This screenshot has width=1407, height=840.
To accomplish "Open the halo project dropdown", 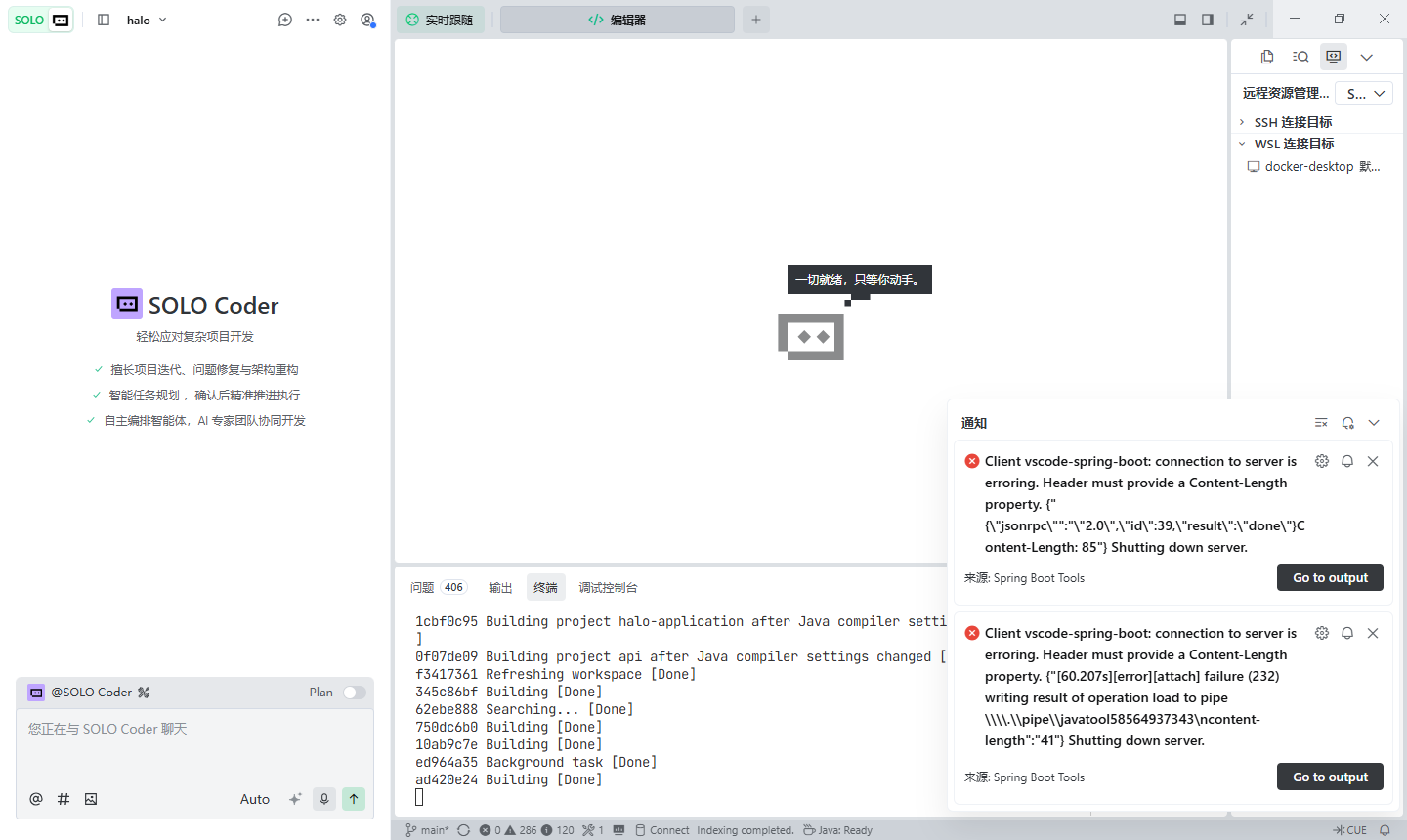I will [x=147, y=20].
